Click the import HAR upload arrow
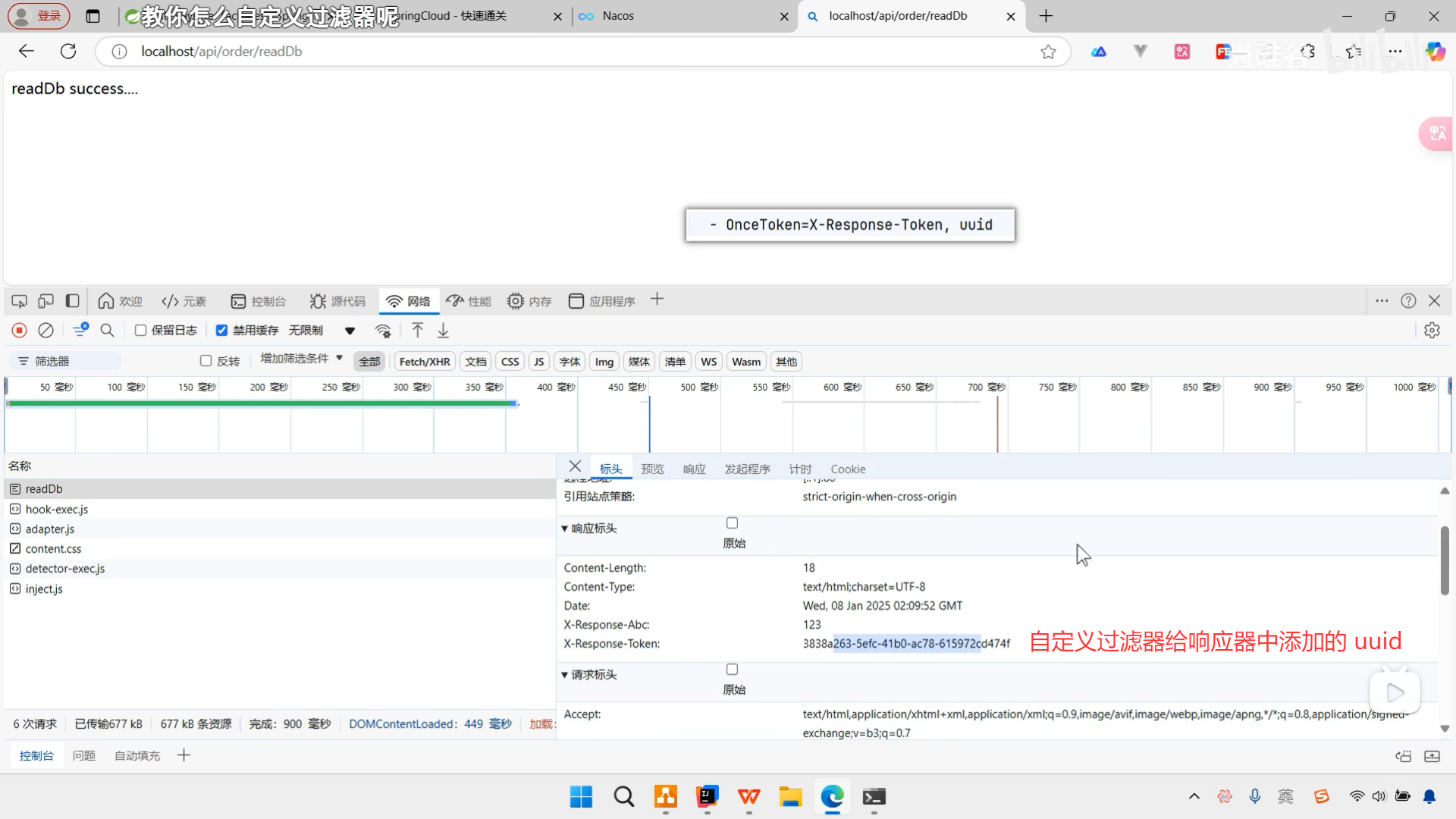The height and width of the screenshot is (819, 1456). 417,331
